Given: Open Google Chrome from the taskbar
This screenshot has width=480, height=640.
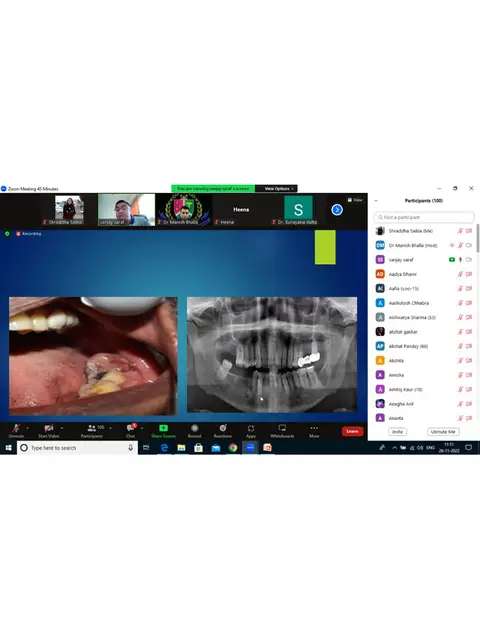Looking at the screenshot, I should [233, 448].
